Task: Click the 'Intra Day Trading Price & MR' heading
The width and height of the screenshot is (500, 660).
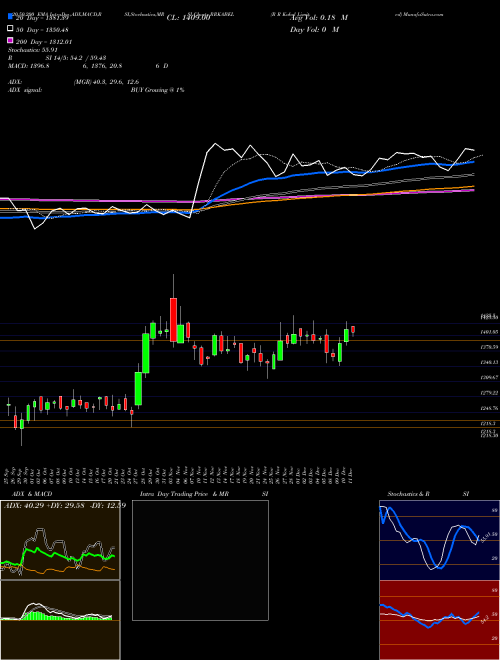Action: coord(184,494)
